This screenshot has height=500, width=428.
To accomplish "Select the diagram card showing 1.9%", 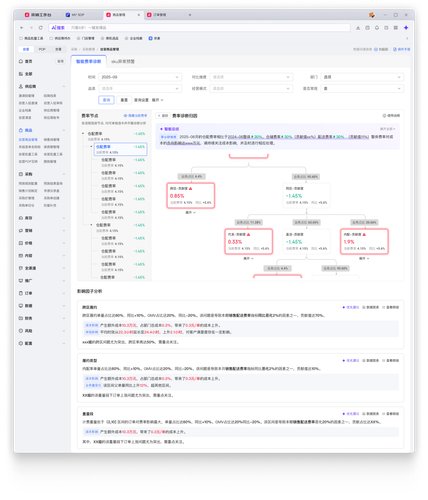I will (x=364, y=242).
